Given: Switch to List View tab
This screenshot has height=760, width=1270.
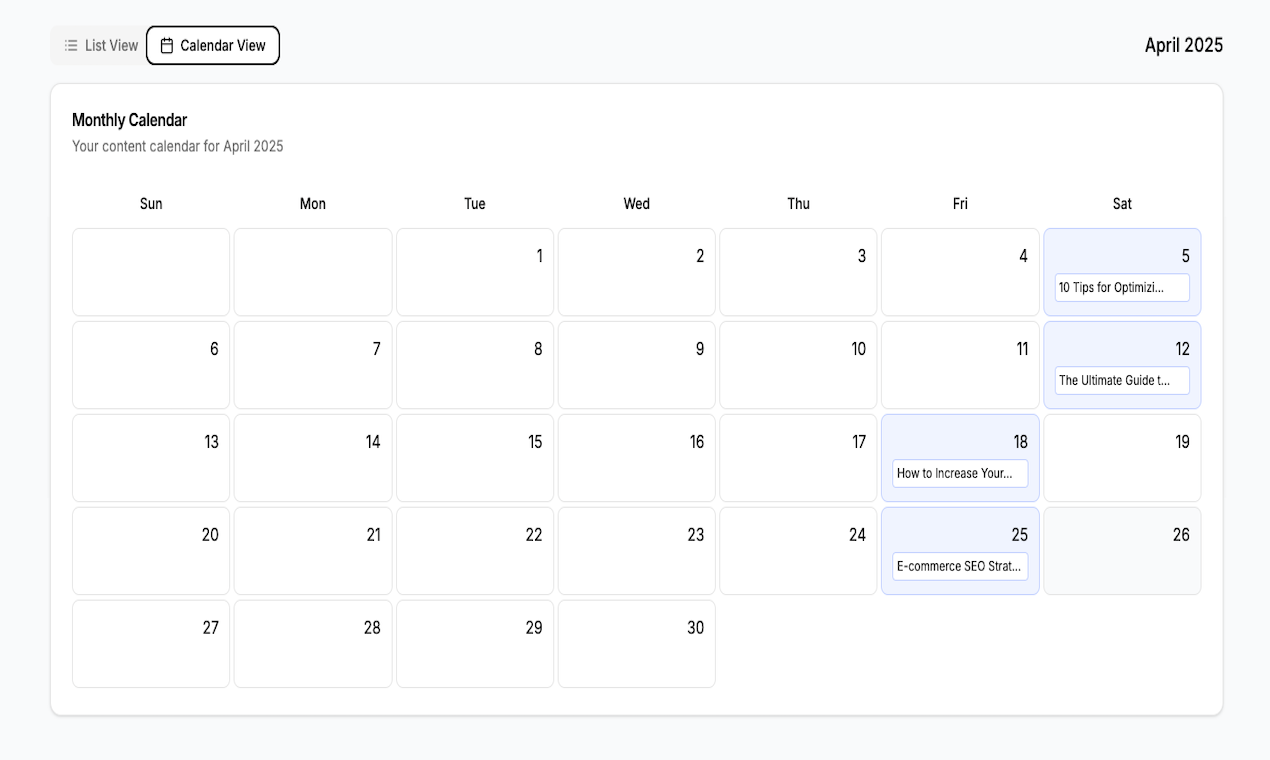Looking at the screenshot, I should click(x=101, y=46).
